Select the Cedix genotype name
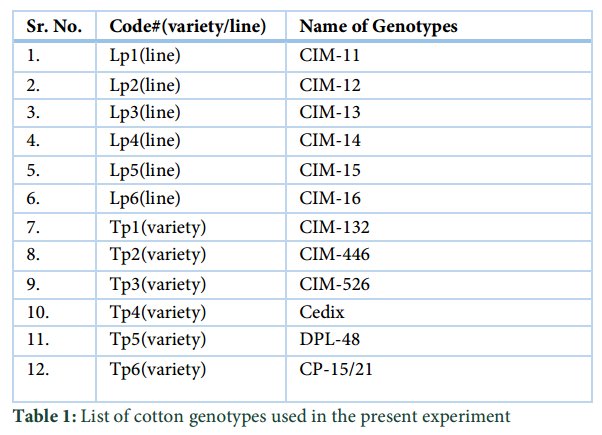The image size is (602, 435). pyautogui.click(x=322, y=312)
